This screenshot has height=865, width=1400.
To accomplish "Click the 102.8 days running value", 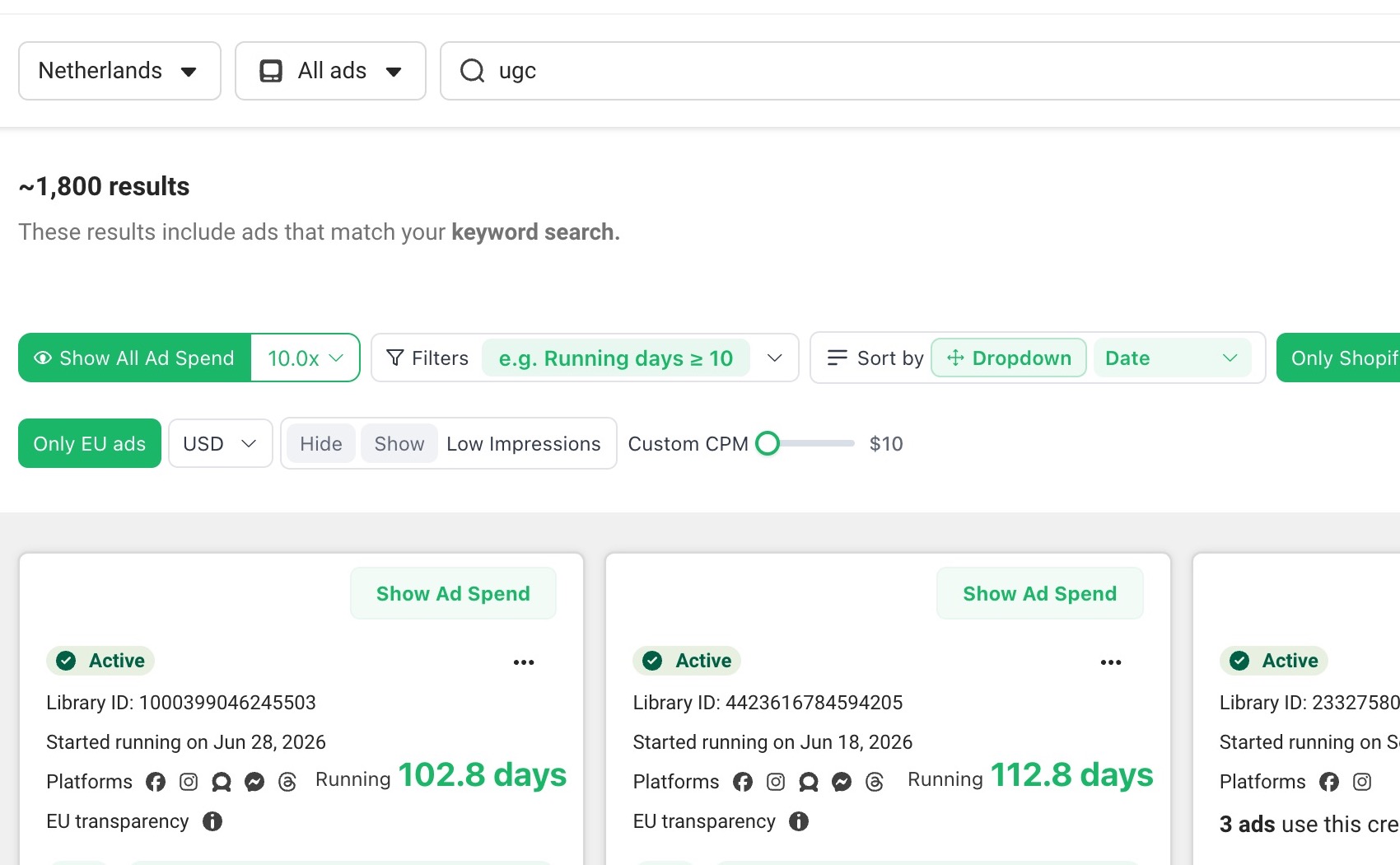I will pyautogui.click(x=483, y=775).
